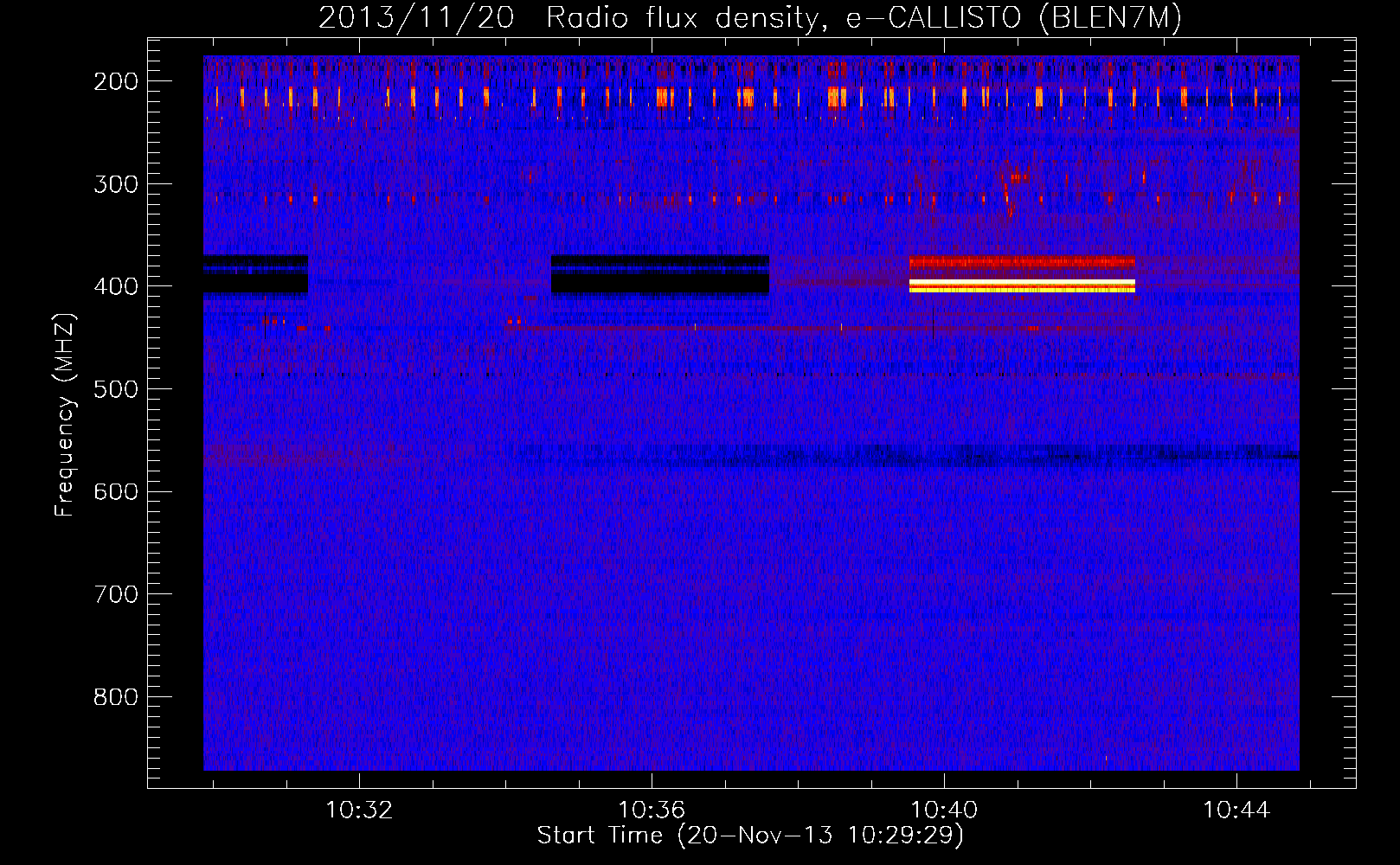Select the 700 frequency tick label
The height and width of the screenshot is (865, 1400).
pyautogui.click(x=115, y=594)
